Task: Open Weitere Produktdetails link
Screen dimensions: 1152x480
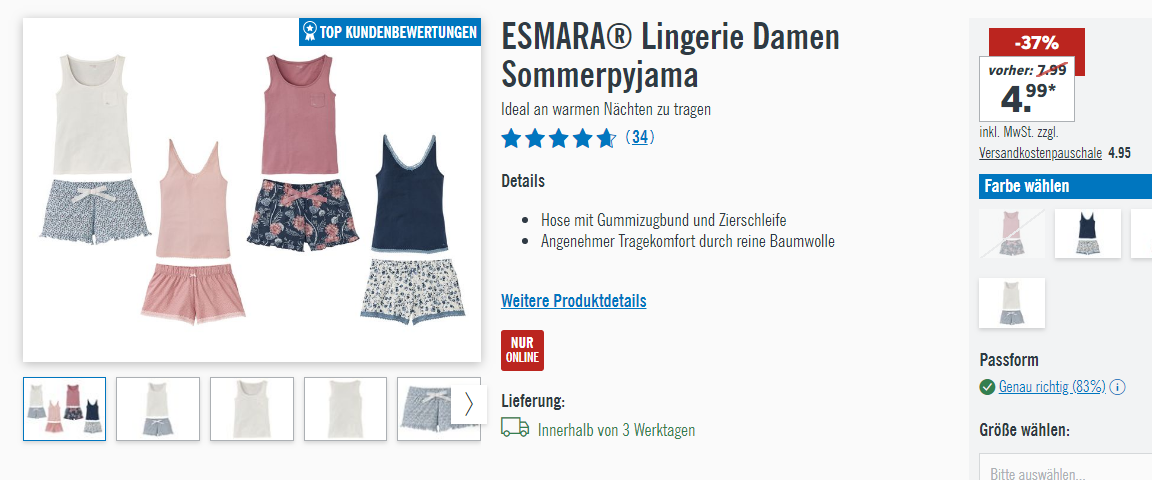Action: (574, 301)
